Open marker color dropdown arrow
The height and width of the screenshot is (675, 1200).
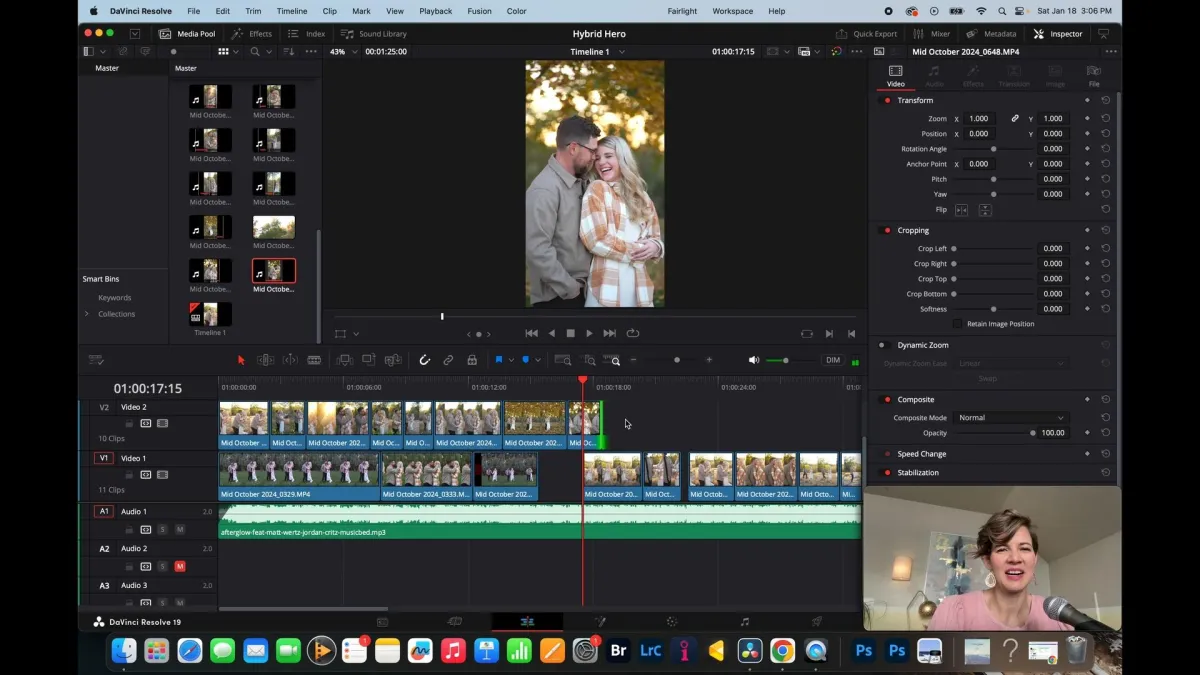pyautogui.click(x=538, y=360)
